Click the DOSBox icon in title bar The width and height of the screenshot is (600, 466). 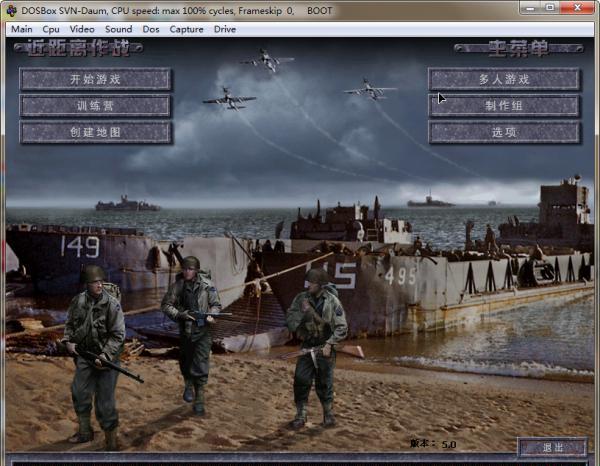(x=11, y=11)
